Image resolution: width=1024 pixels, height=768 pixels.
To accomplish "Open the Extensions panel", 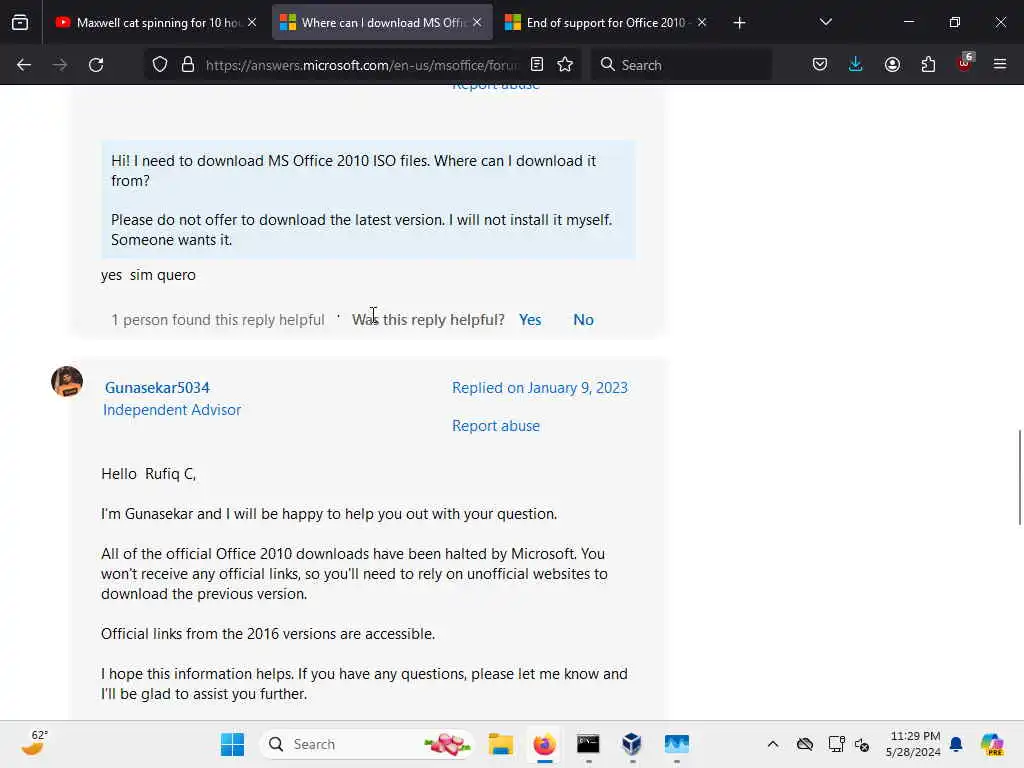I will point(928,65).
